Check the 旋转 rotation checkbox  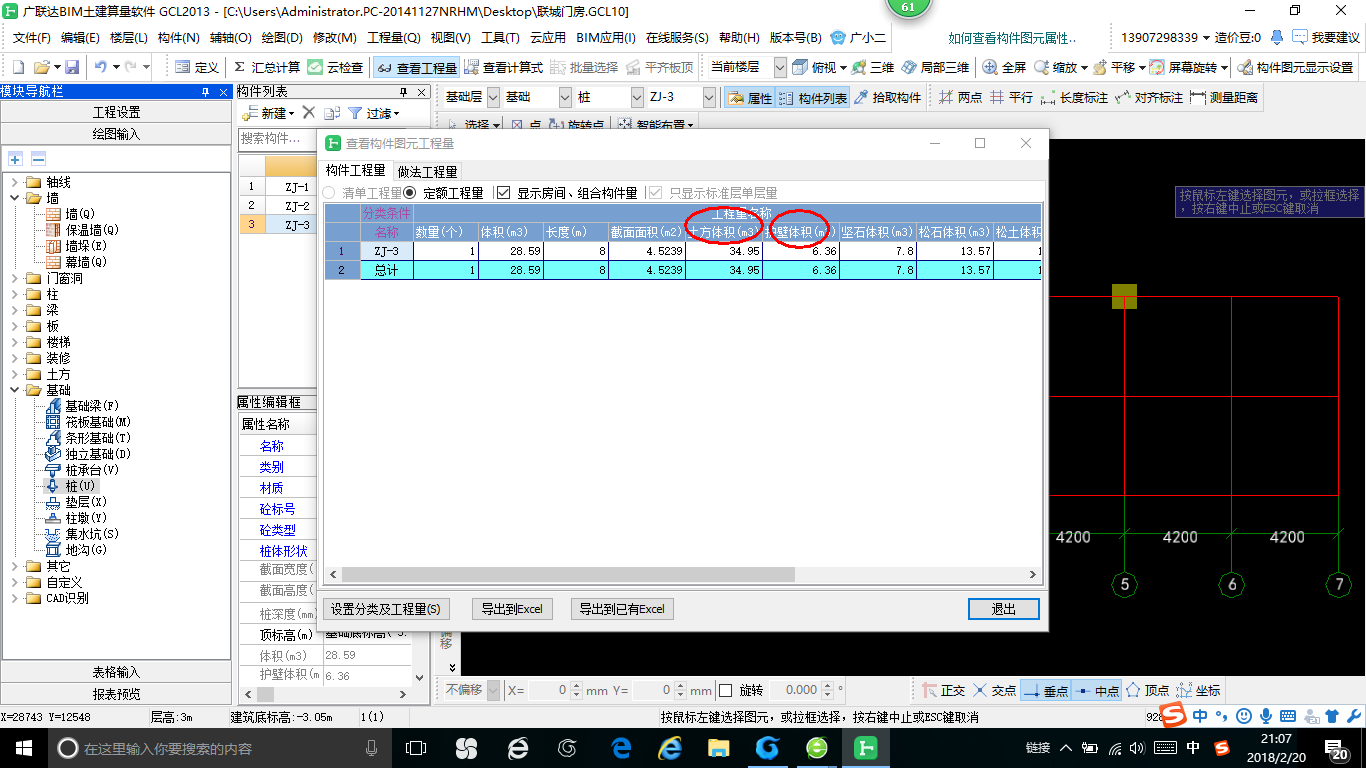tap(726, 690)
